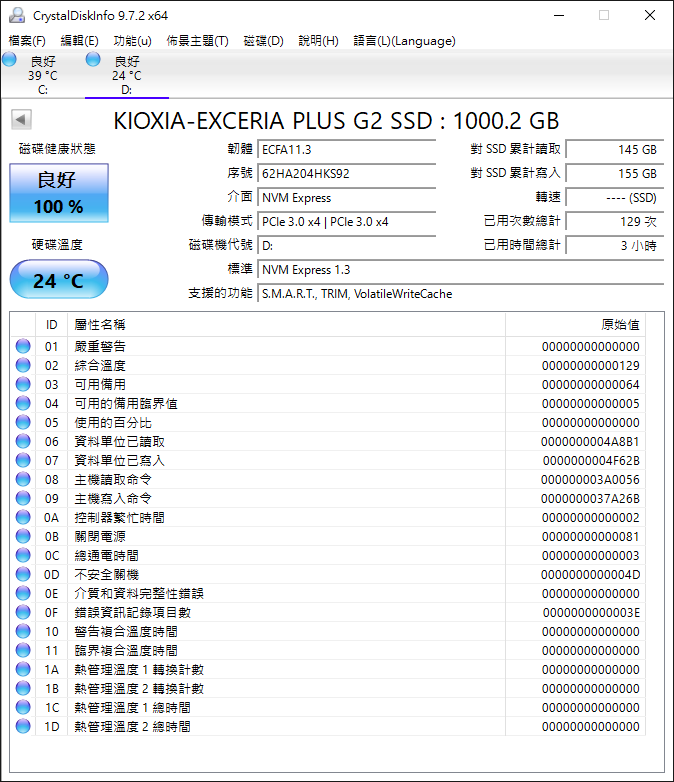Click status orb for 05 使用的百分比

23,422
